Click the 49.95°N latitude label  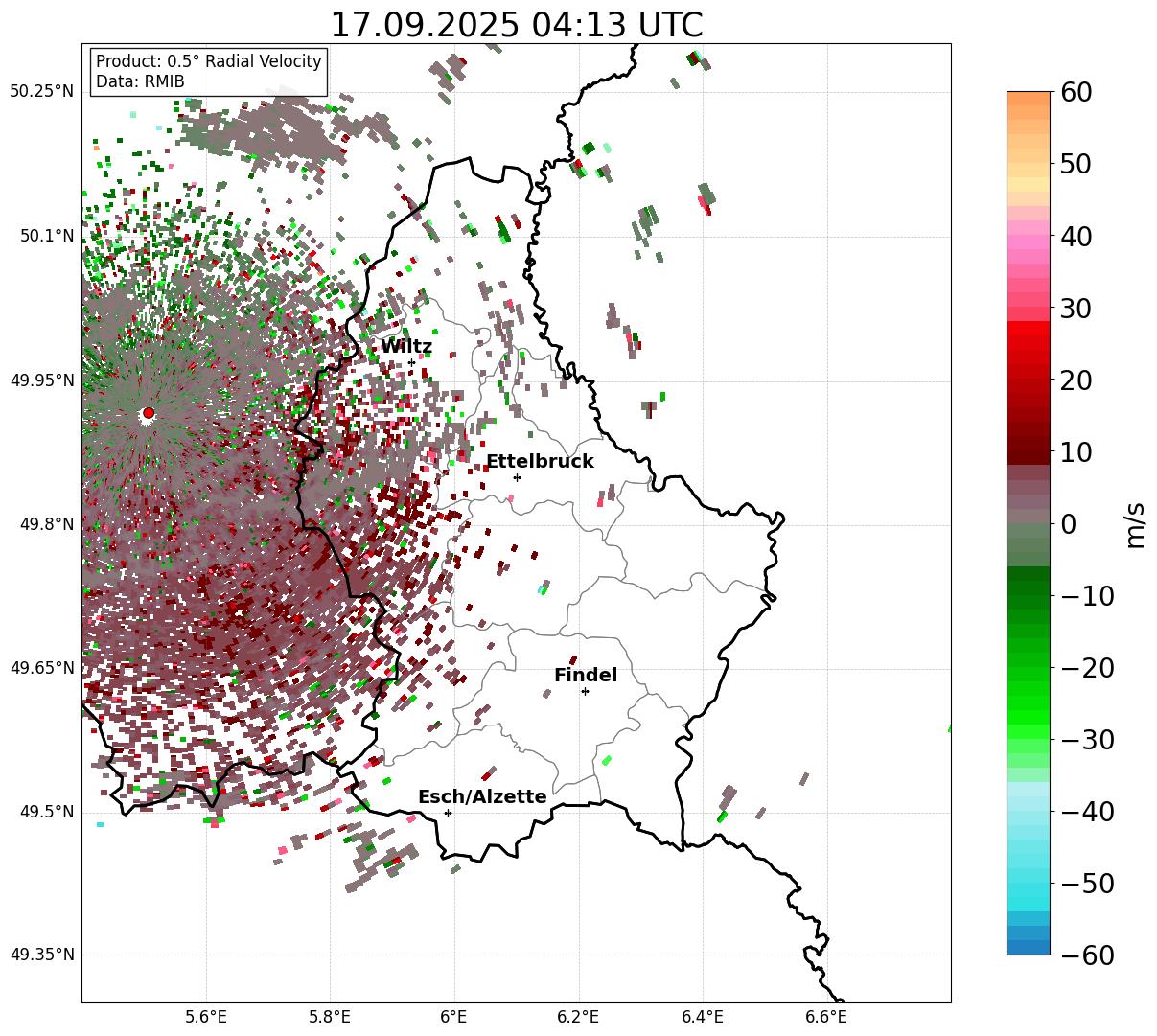(x=42, y=380)
